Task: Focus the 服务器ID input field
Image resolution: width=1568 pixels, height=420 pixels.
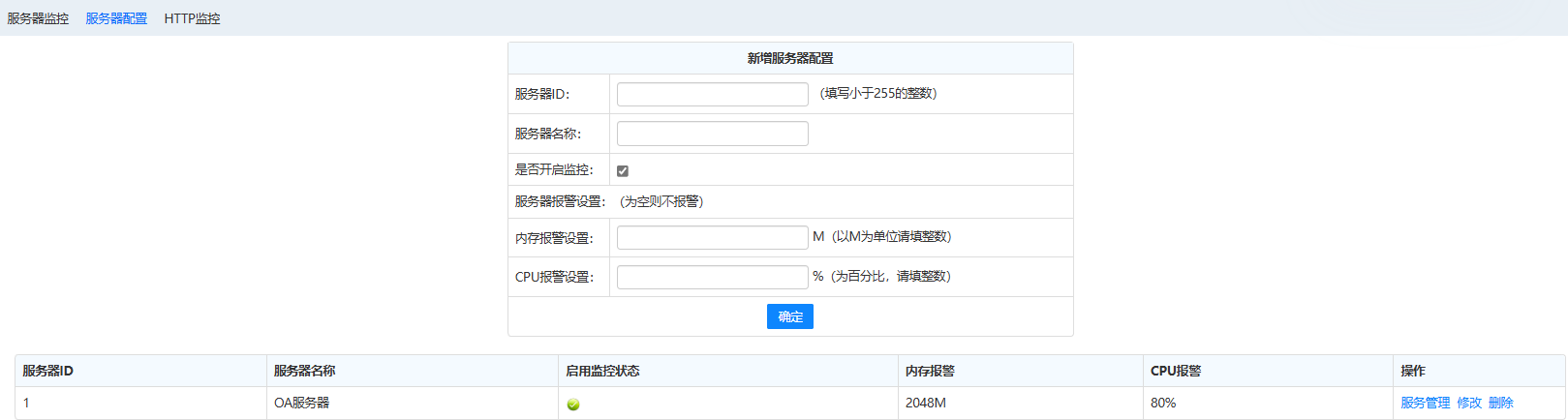Action: [712, 94]
